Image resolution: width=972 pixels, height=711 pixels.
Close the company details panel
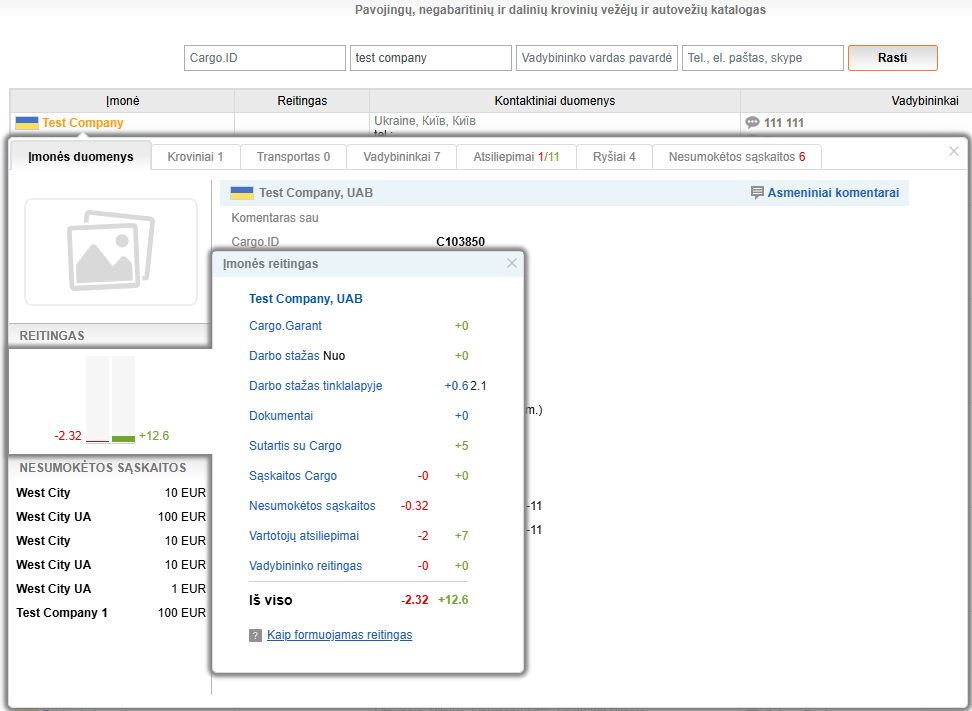[953, 151]
